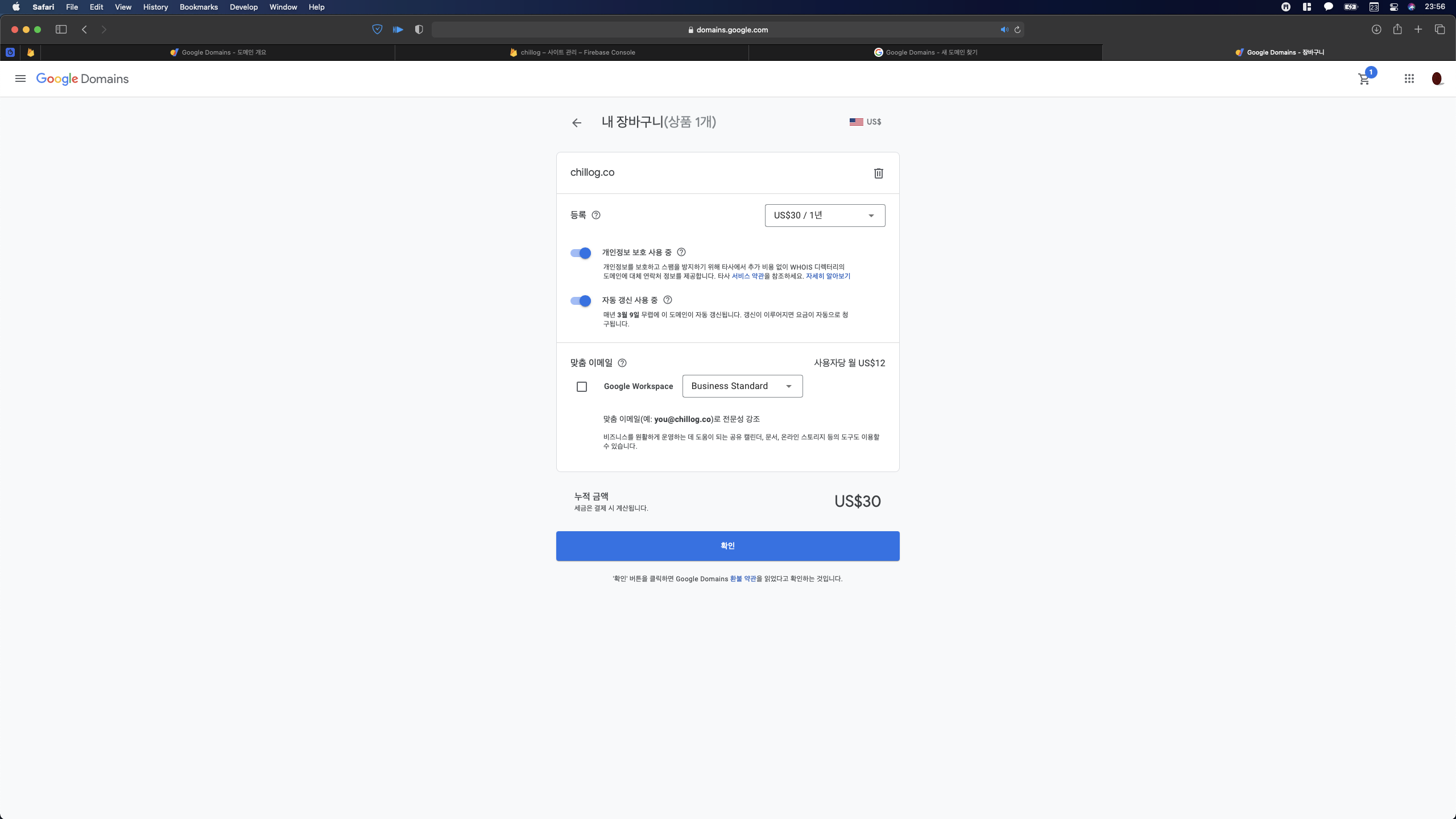Open the shopping cart icon
The width and height of the screenshot is (1456, 819).
pyautogui.click(x=1364, y=79)
